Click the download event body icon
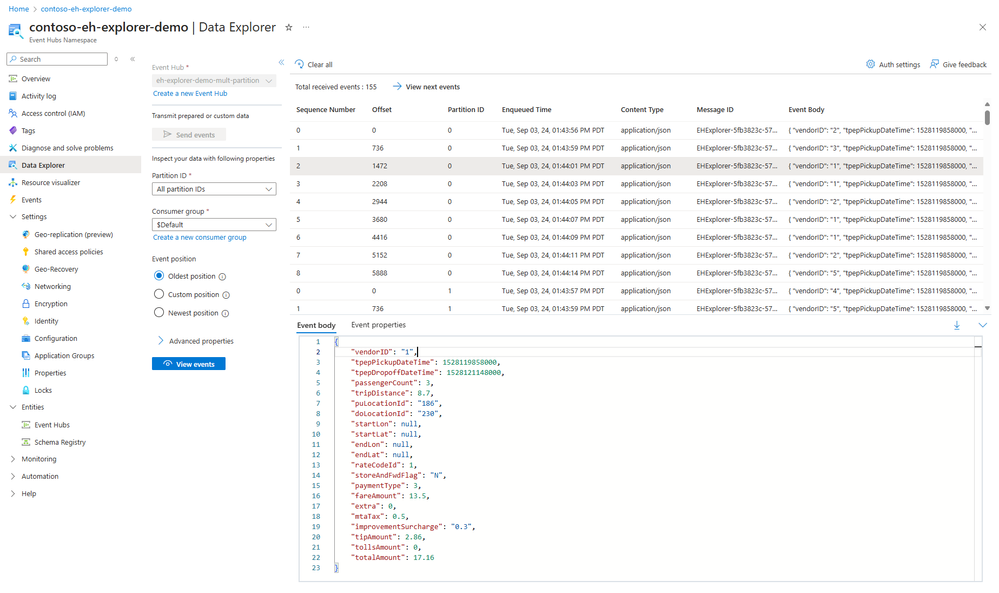This screenshot has height=593, width=999. click(957, 325)
